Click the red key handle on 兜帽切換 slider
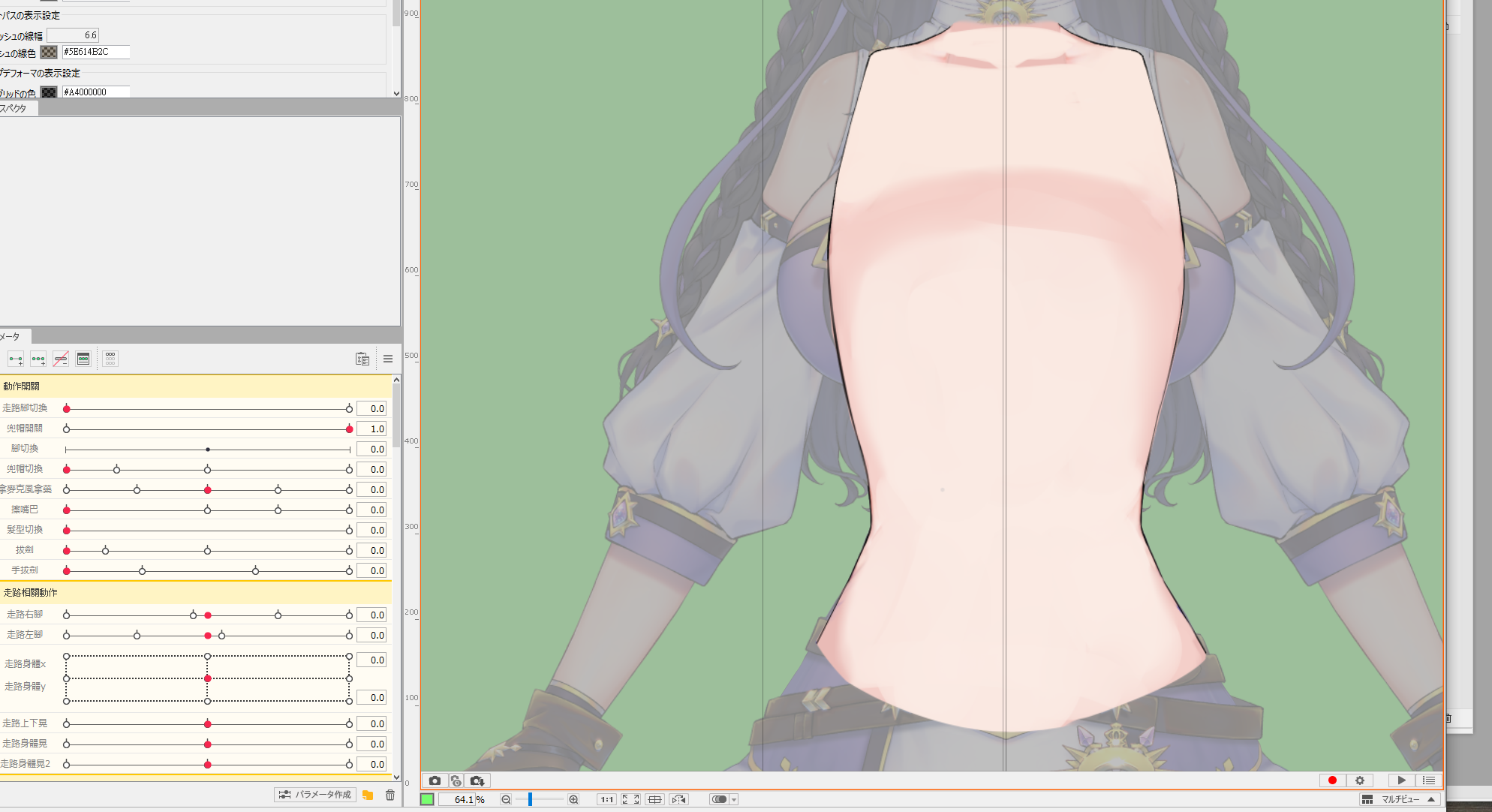The height and width of the screenshot is (812, 1492). tap(67, 470)
